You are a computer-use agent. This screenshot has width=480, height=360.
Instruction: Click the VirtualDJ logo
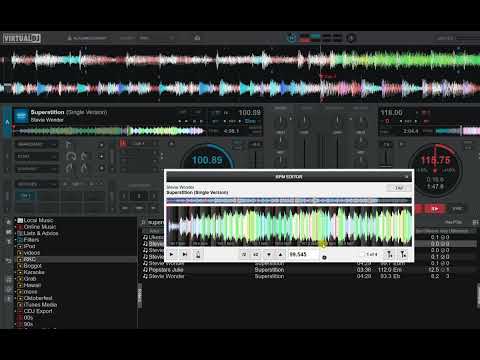[x=22, y=38]
